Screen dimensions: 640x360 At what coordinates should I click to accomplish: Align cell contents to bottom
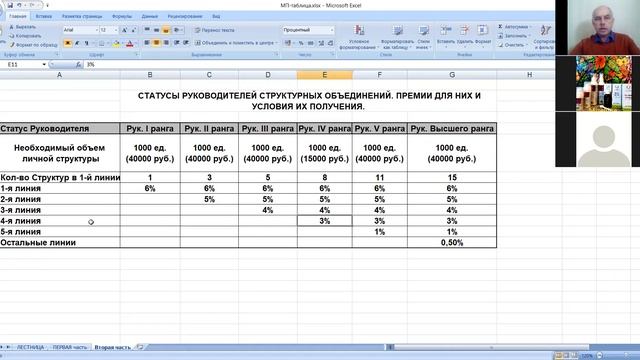tap(166, 30)
